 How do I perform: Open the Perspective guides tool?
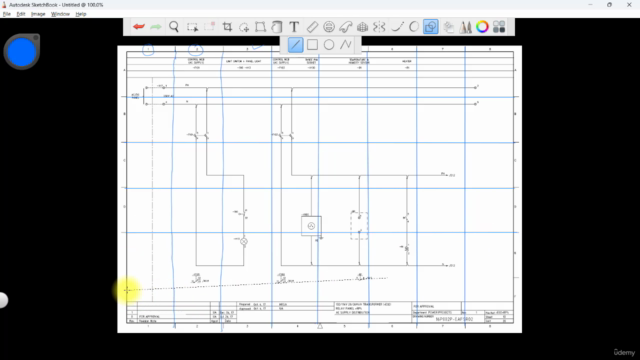point(362,27)
